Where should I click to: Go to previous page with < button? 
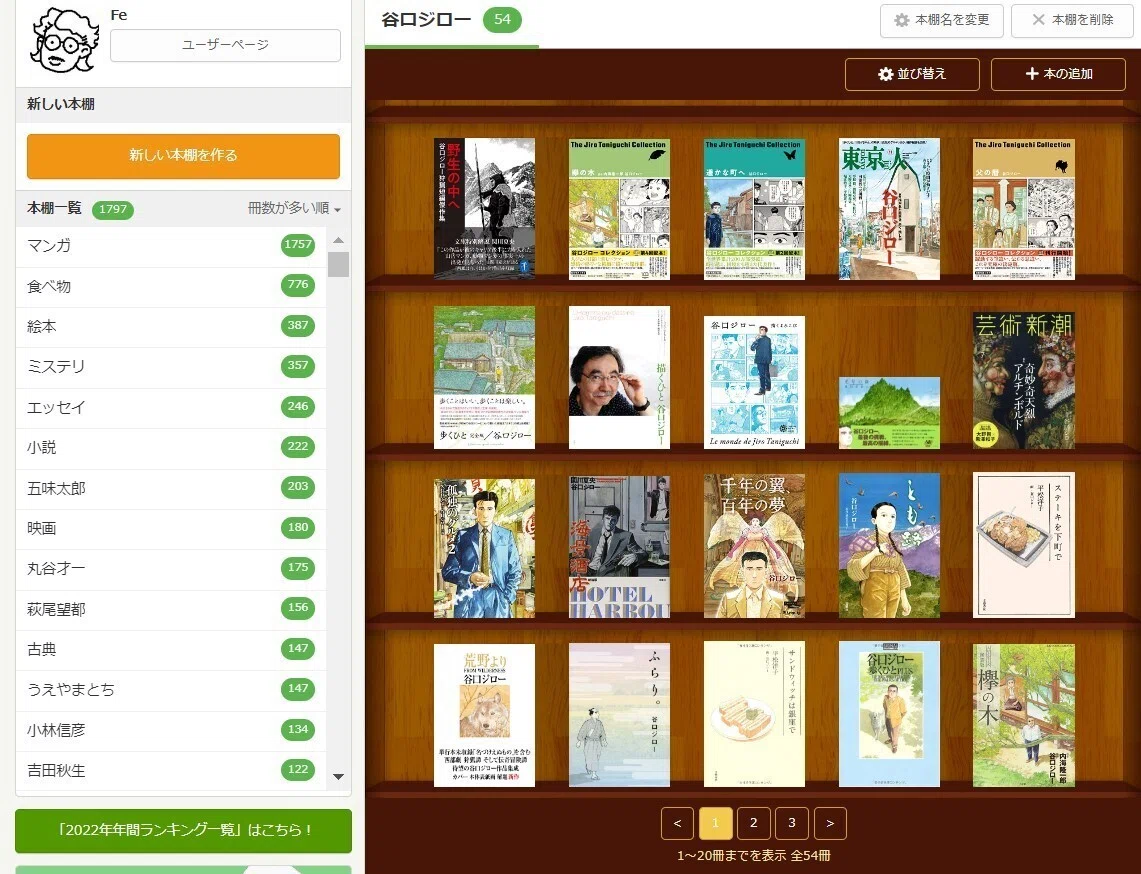pyautogui.click(x=677, y=824)
